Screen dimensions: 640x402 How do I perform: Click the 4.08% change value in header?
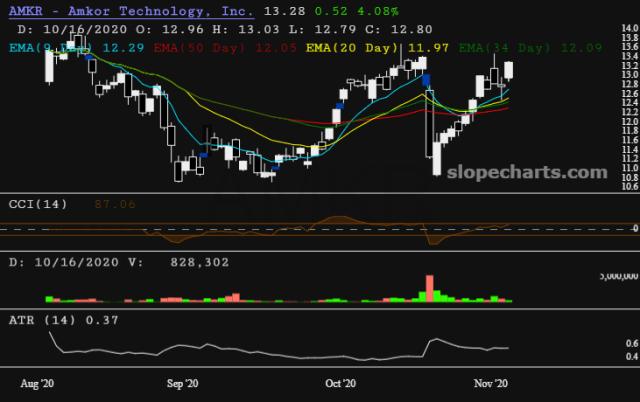click(378, 11)
